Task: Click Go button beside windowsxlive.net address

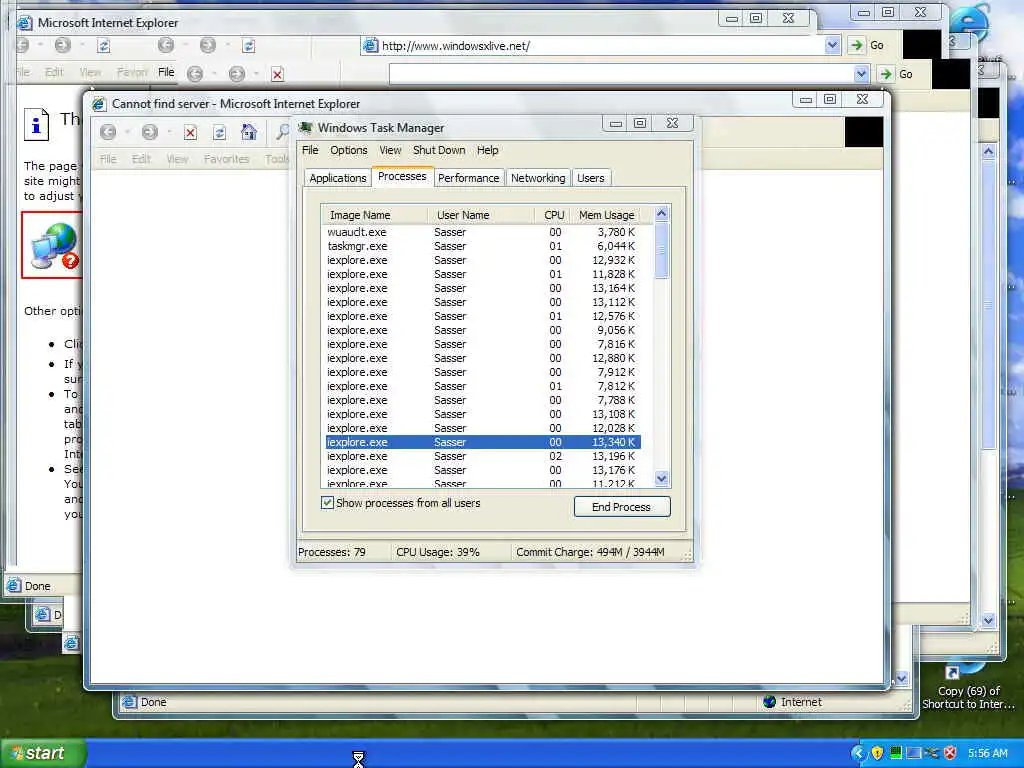Action: click(x=867, y=46)
